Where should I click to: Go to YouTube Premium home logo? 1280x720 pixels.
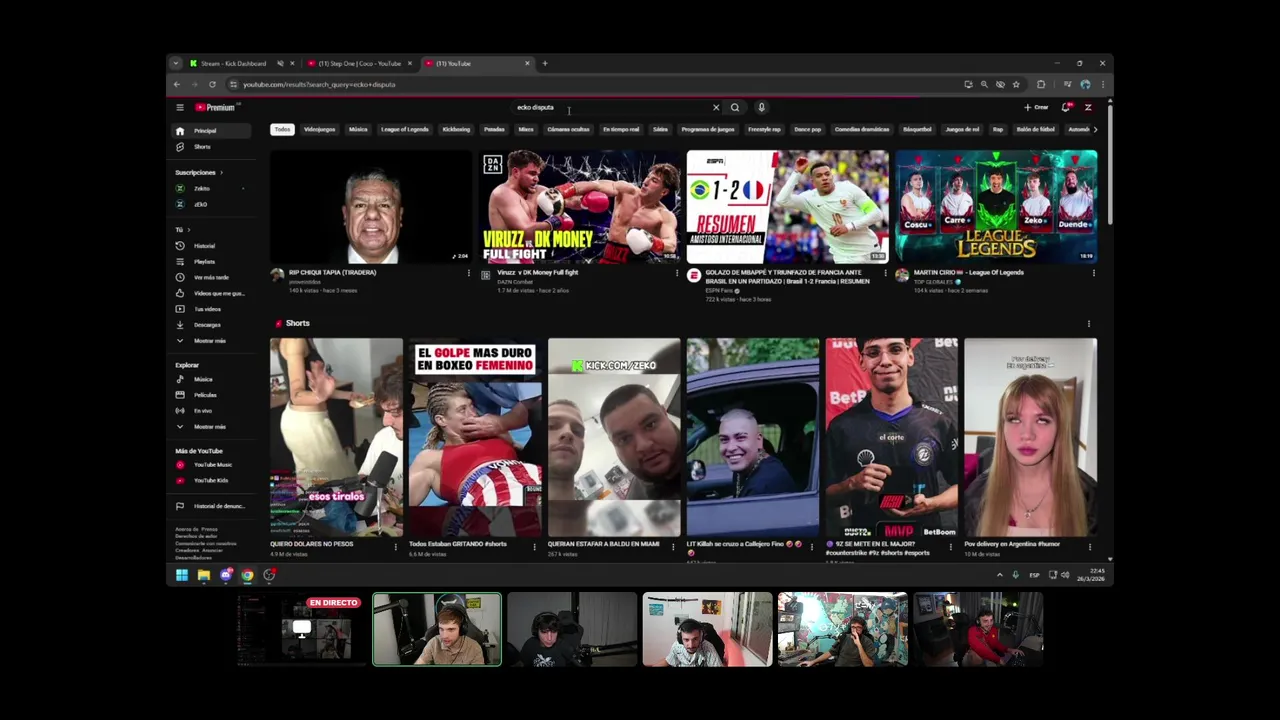(216, 107)
